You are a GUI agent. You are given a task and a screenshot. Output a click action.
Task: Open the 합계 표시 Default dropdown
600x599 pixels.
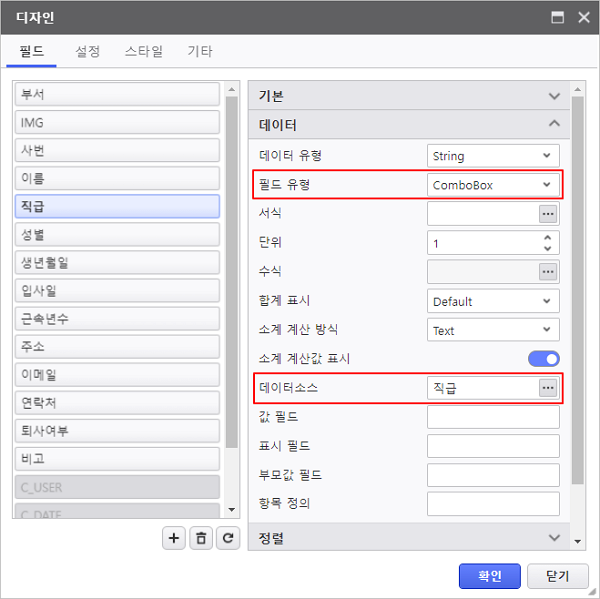(493, 301)
